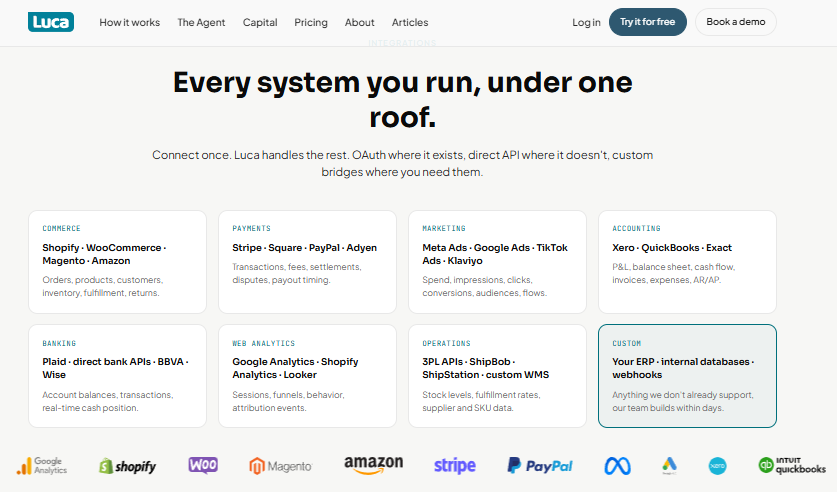Click the Log in link
This screenshot has height=492, width=837.
pyautogui.click(x=586, y=22)
